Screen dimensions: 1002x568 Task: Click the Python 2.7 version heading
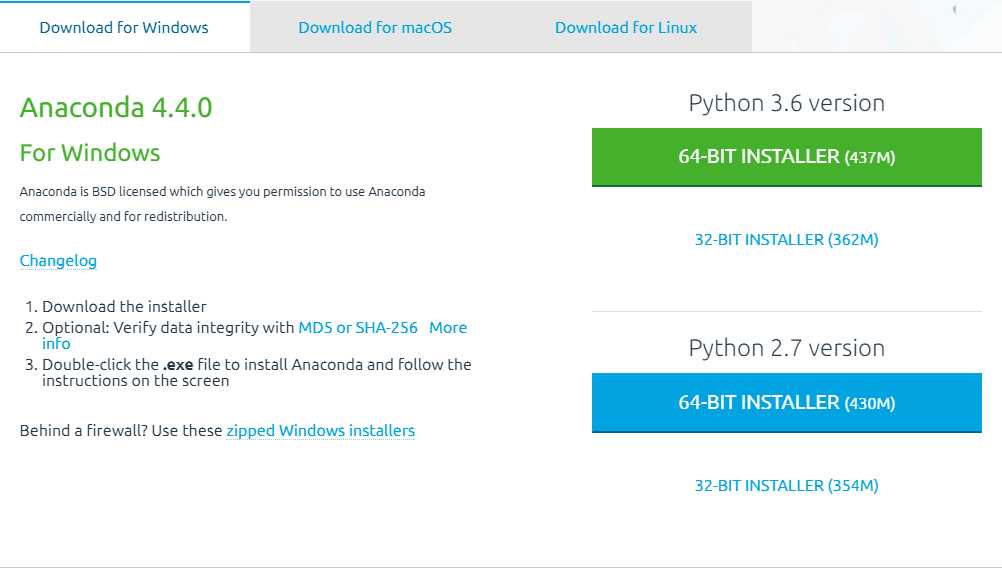(787, 348)
